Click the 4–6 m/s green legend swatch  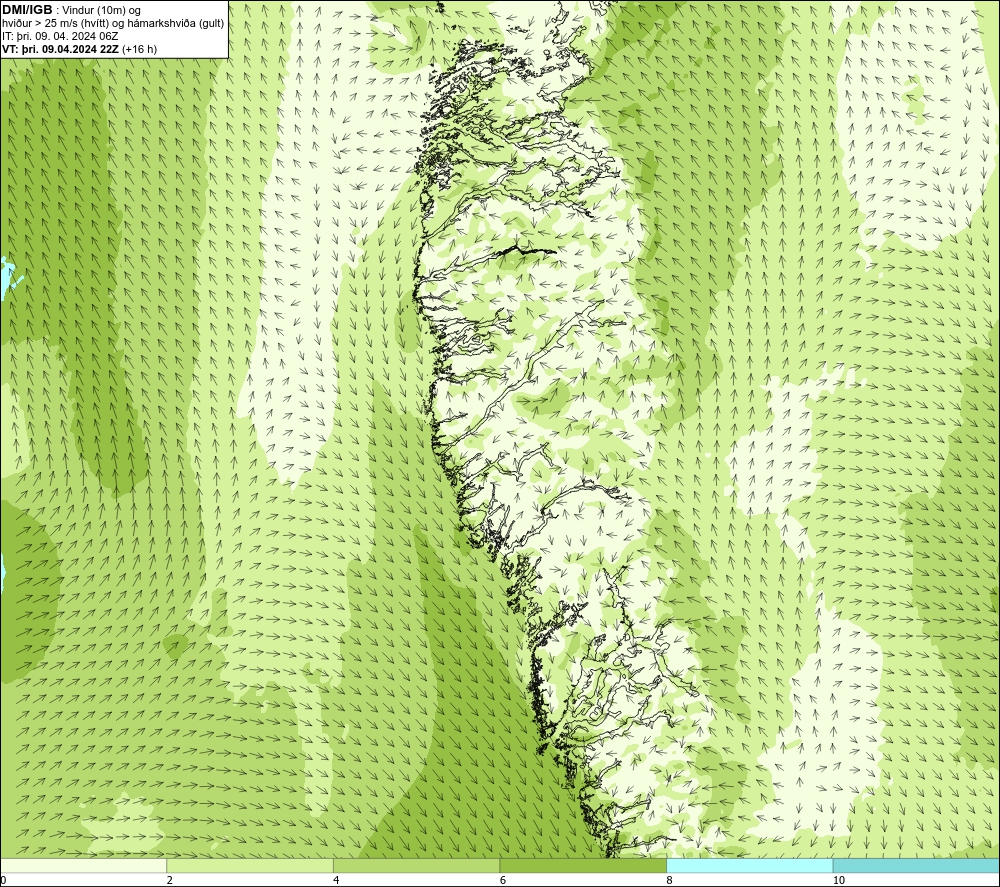pyautogui.click(x=416, y=865)
